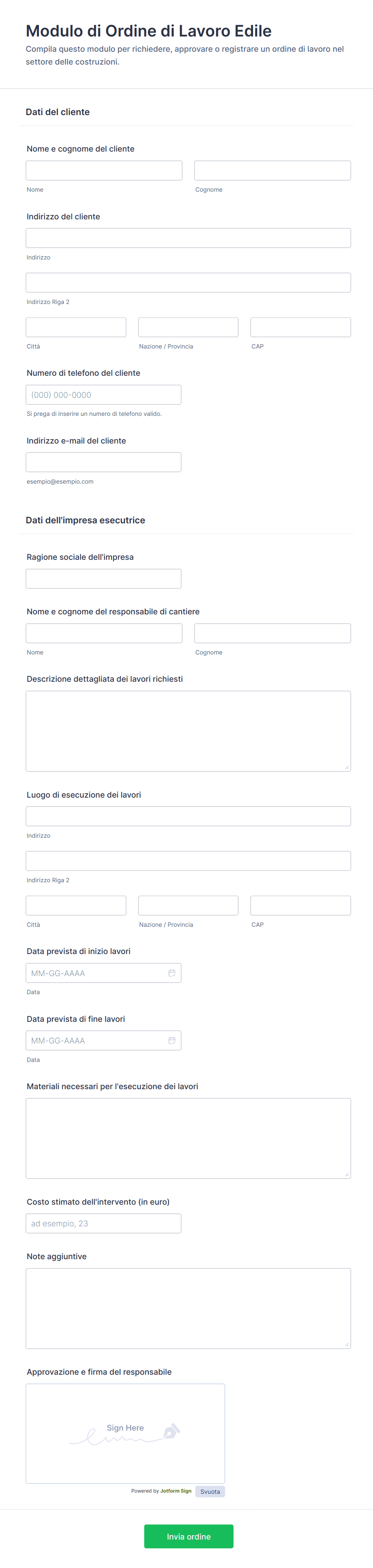Click the Ragione sociale dell'impresa field

(x=103, y=578)
